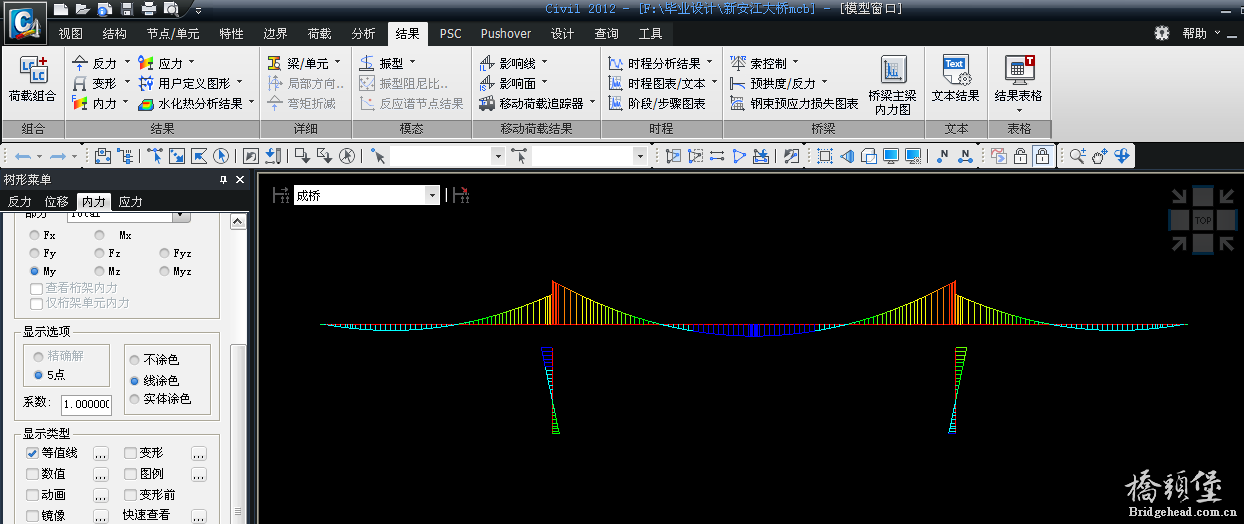Expand the 影响线 dropdown
Viewport: 1244px width, 524px height.
point(544,63)
